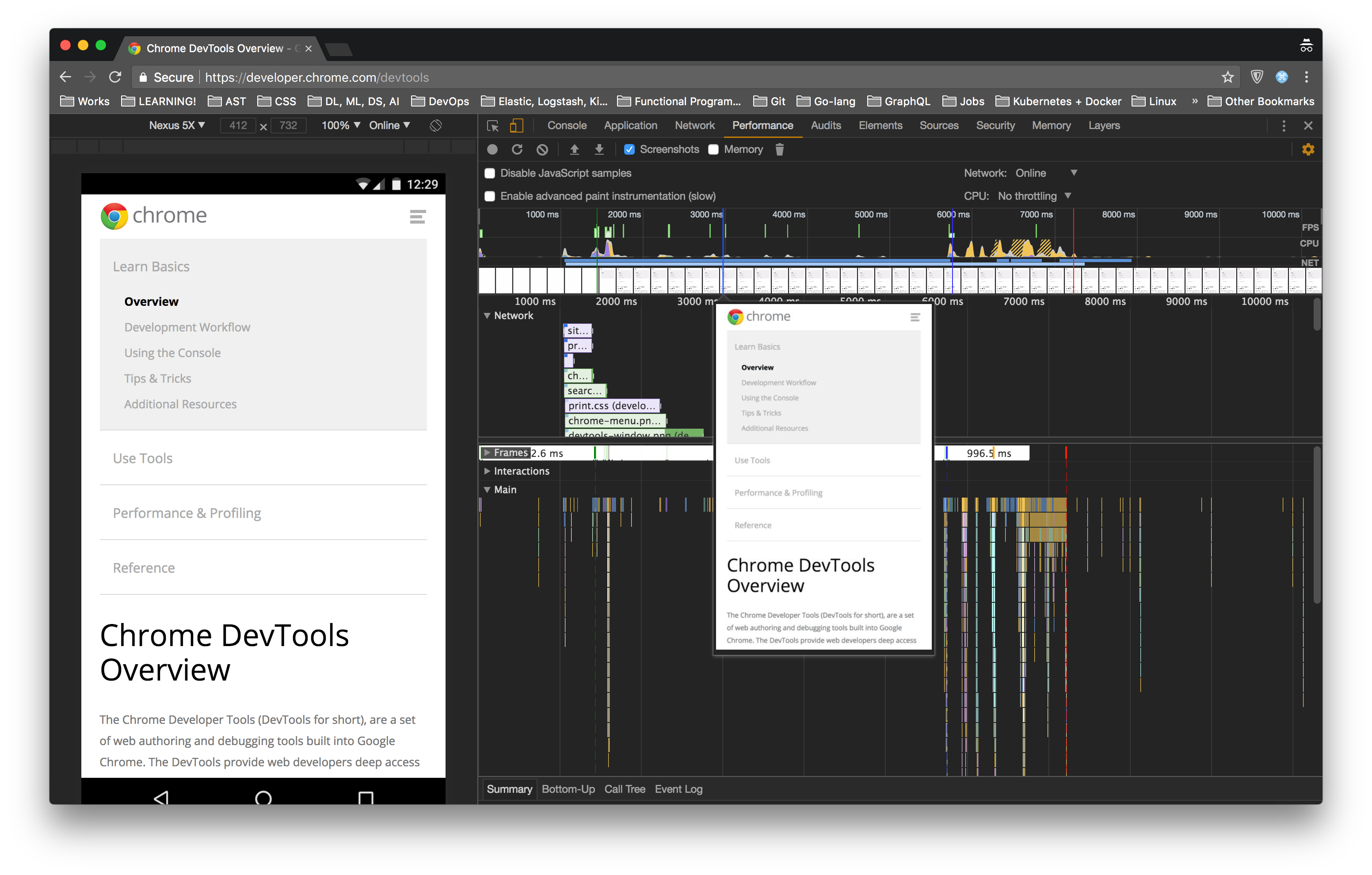Check Disable JavaScript samples
Screen dimensions: 1372x875
(x=489, y=173)
